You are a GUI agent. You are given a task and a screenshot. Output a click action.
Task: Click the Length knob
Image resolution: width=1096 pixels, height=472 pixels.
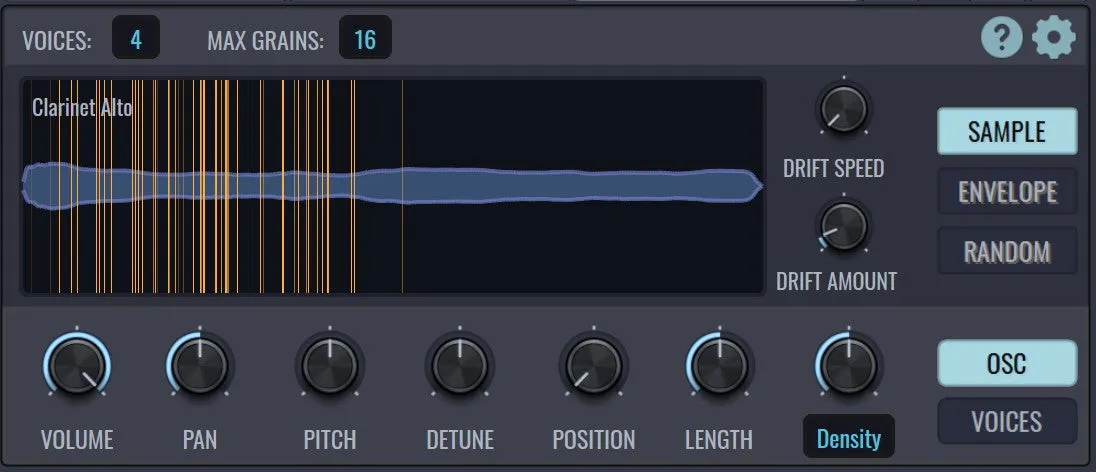click(719, 366)
